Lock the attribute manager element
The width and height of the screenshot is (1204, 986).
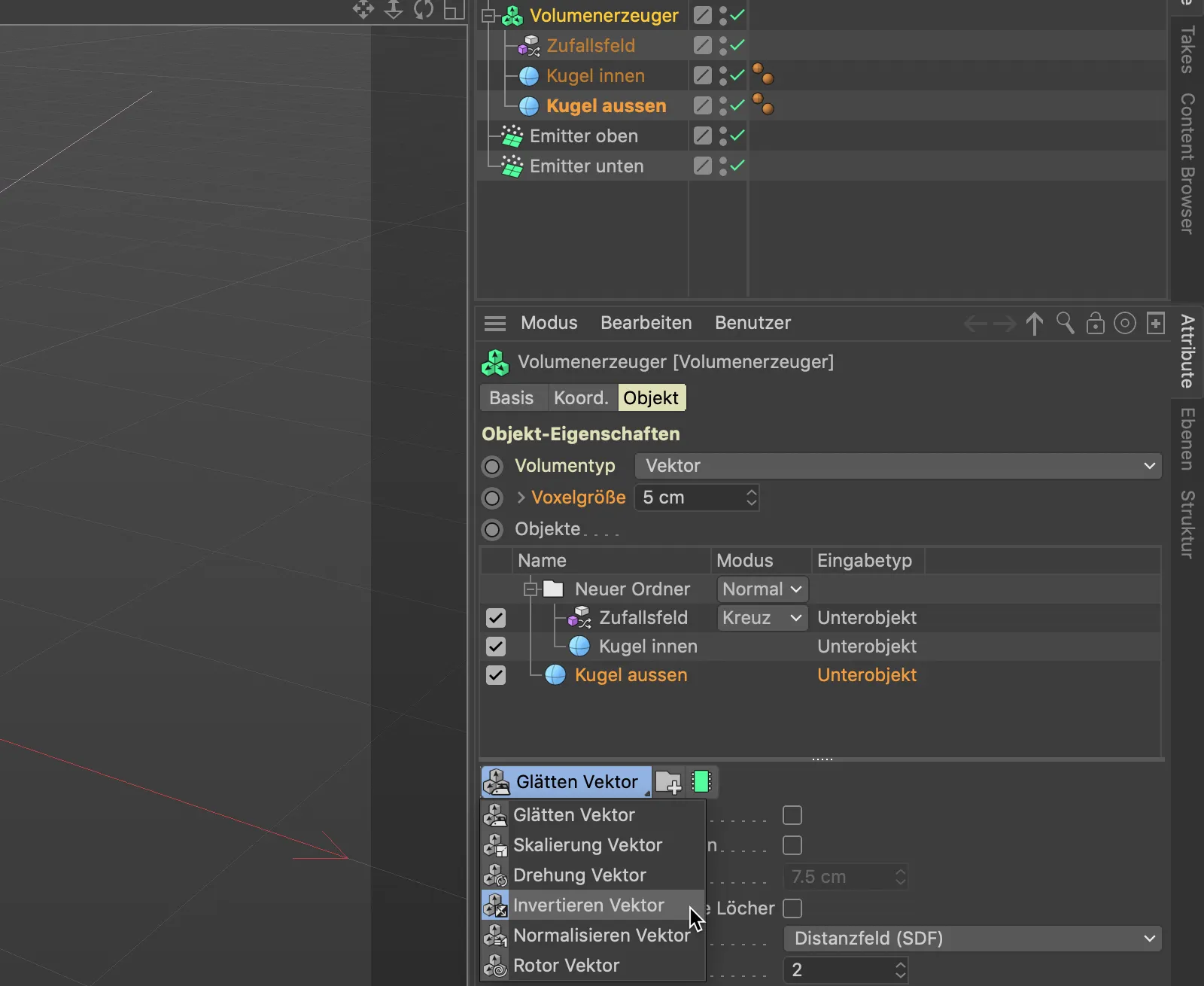[1096, 324]
